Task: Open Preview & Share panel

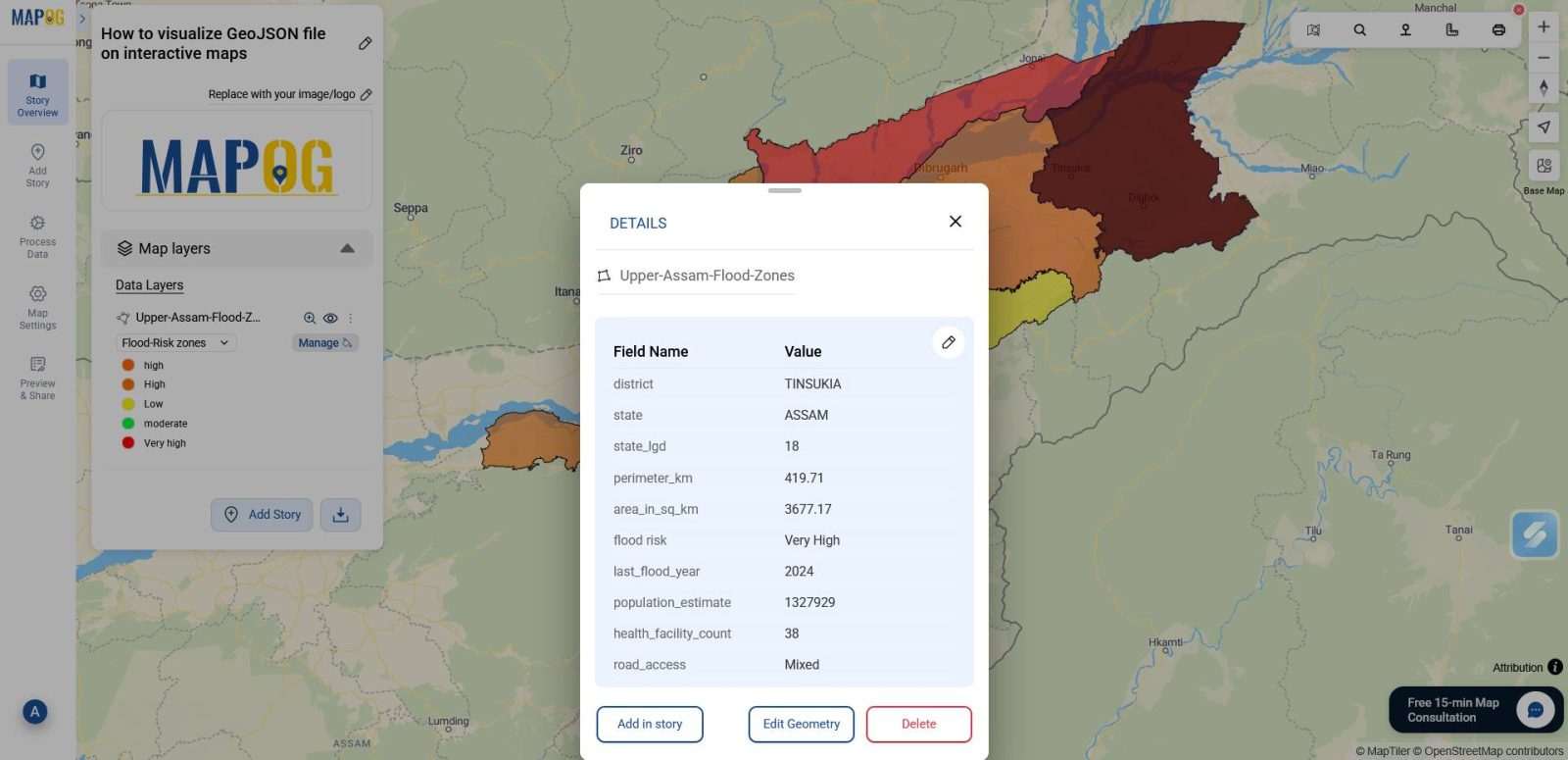Action: click(x=37, y=379)
